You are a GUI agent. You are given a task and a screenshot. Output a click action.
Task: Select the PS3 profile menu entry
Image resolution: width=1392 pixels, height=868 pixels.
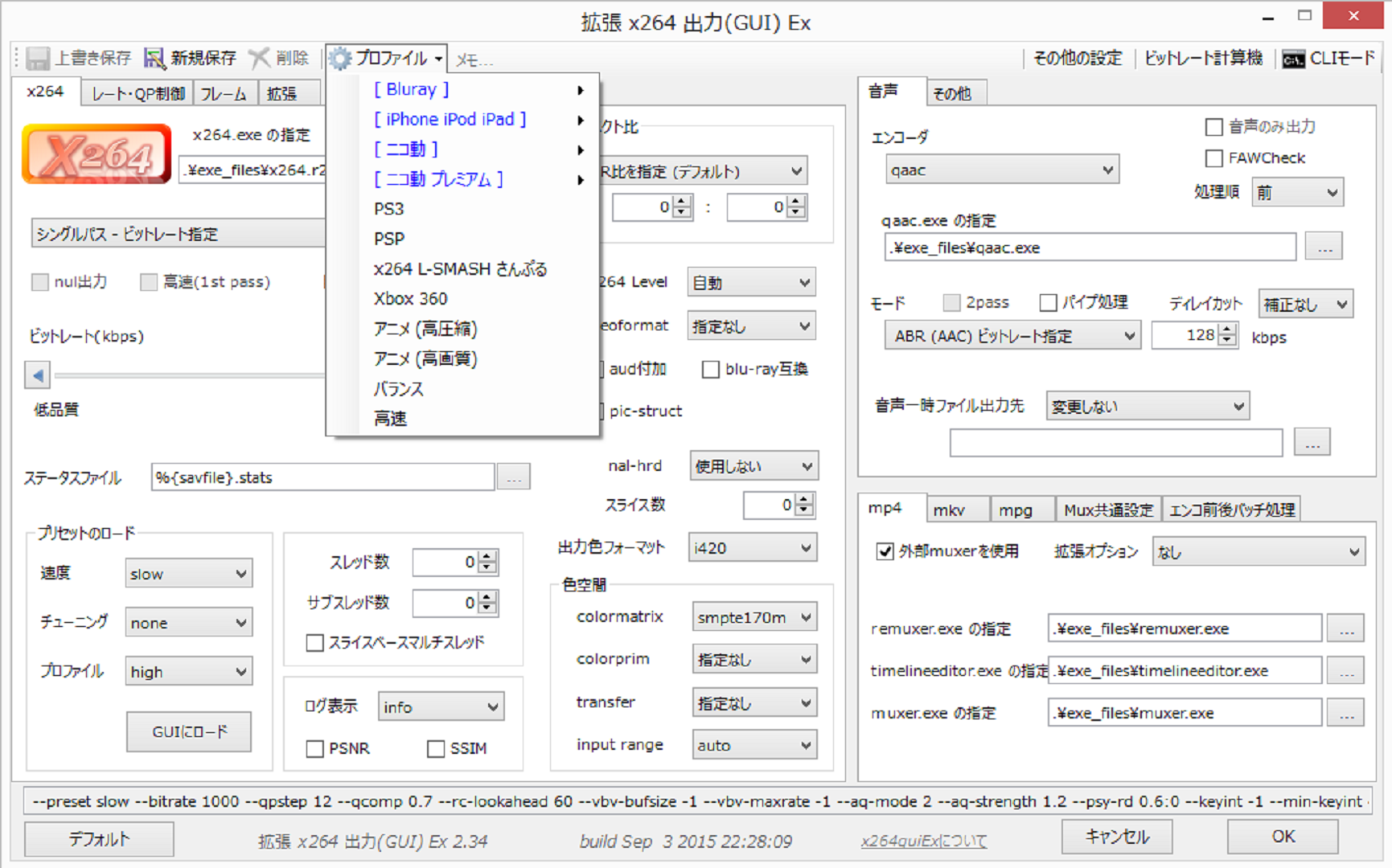point(389,209)
